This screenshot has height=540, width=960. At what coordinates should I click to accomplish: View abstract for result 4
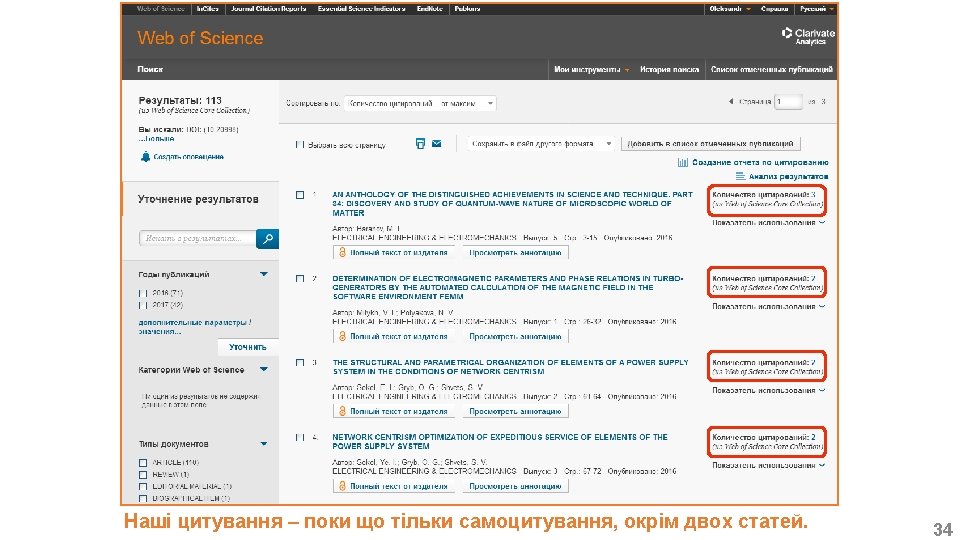(x=515, y=487)
